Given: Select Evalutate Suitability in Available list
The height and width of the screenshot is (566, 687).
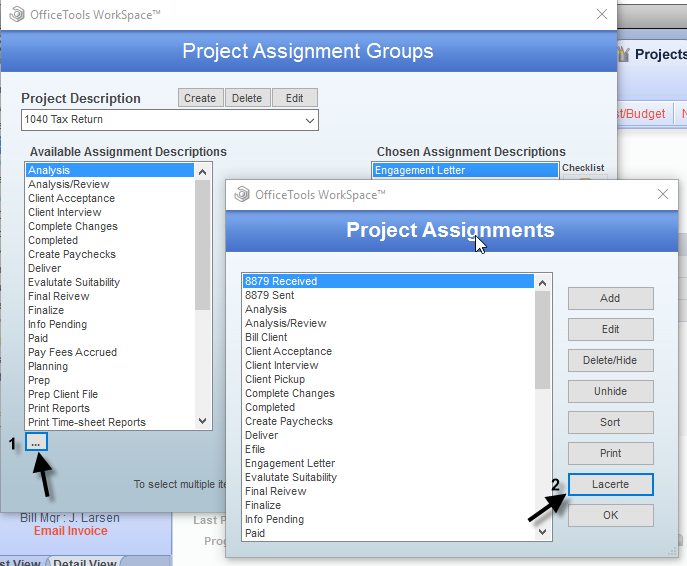Looking at the screenshot, I should click(110, 282).
